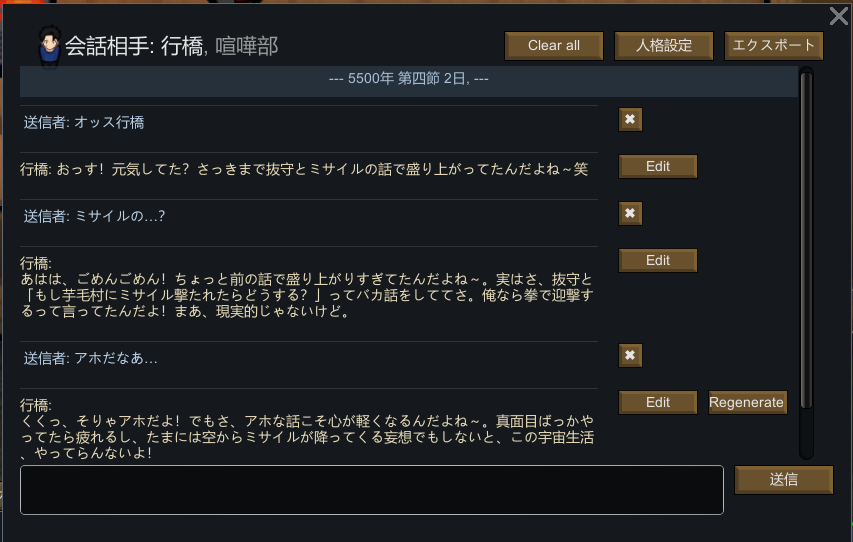The image size is (853, 542).
Task: Send the message with 送信
Action: point(783,480)
